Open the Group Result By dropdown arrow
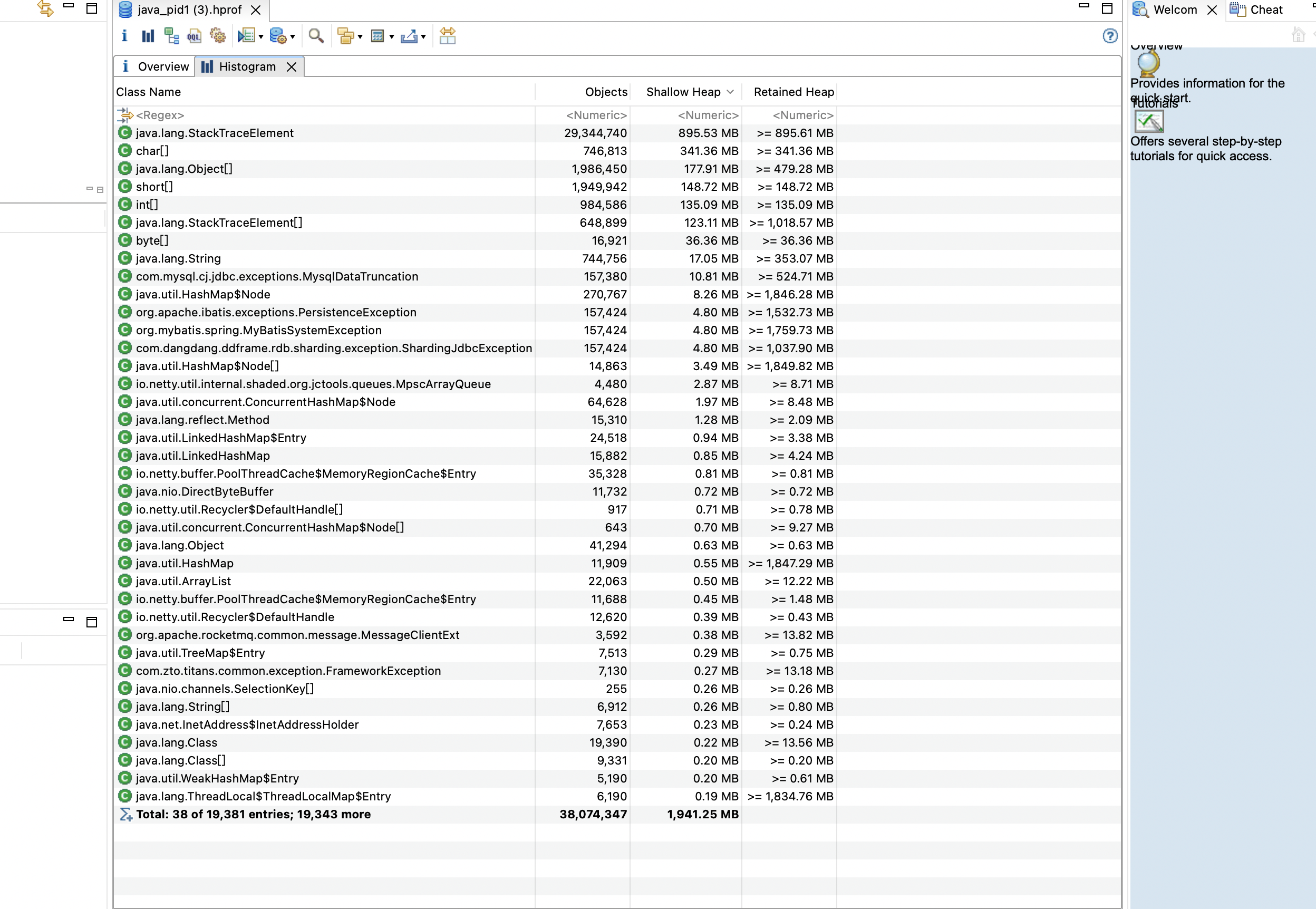1316x909 pixels. point(360,37)
